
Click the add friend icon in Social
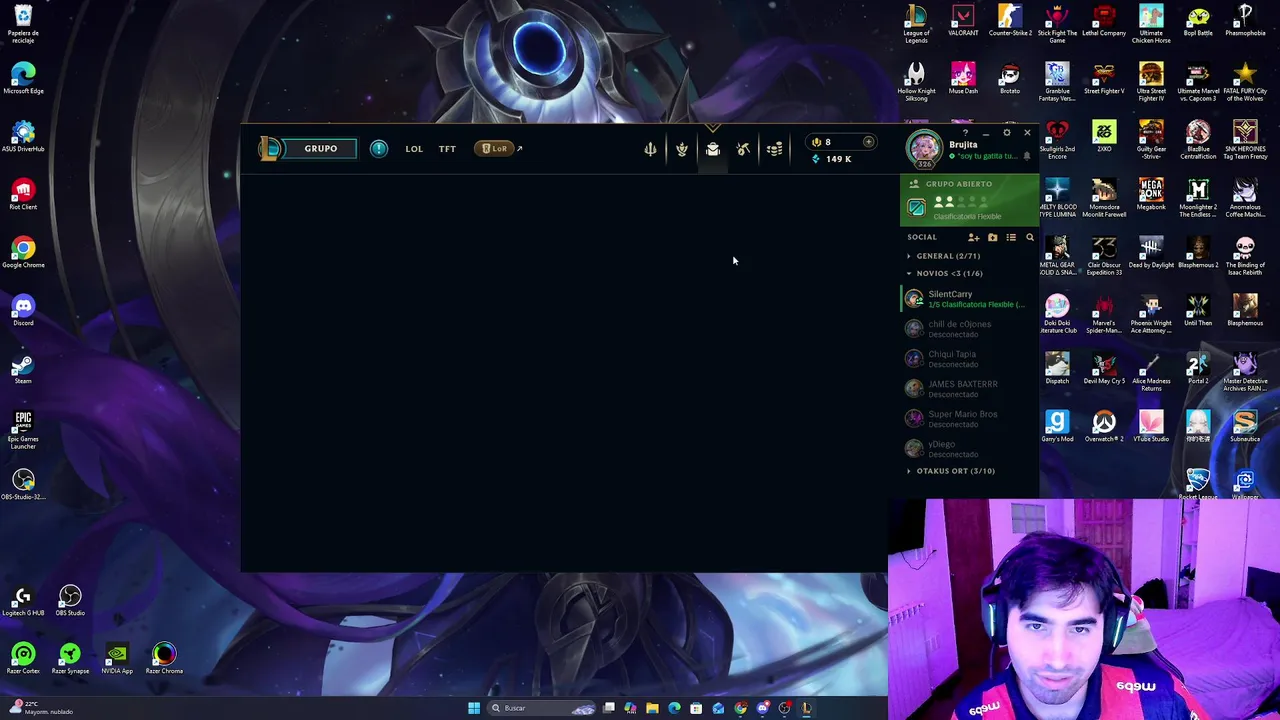[973, 238]
